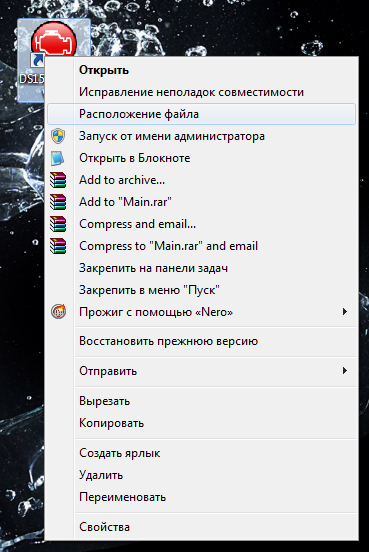Choose Создать ярлык
The width and height of the screenshot is (369, 552).
pos(201,453)
